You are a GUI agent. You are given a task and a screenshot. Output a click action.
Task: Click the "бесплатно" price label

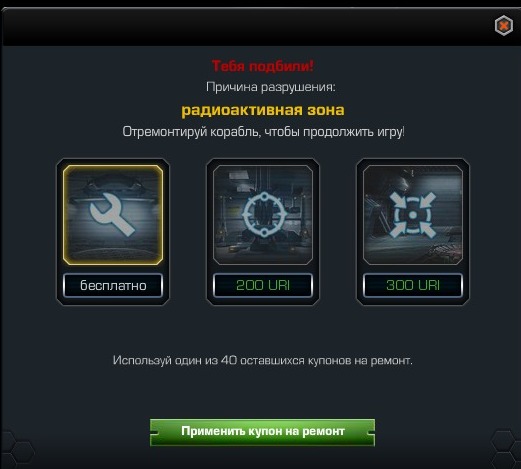click(113, 285)
